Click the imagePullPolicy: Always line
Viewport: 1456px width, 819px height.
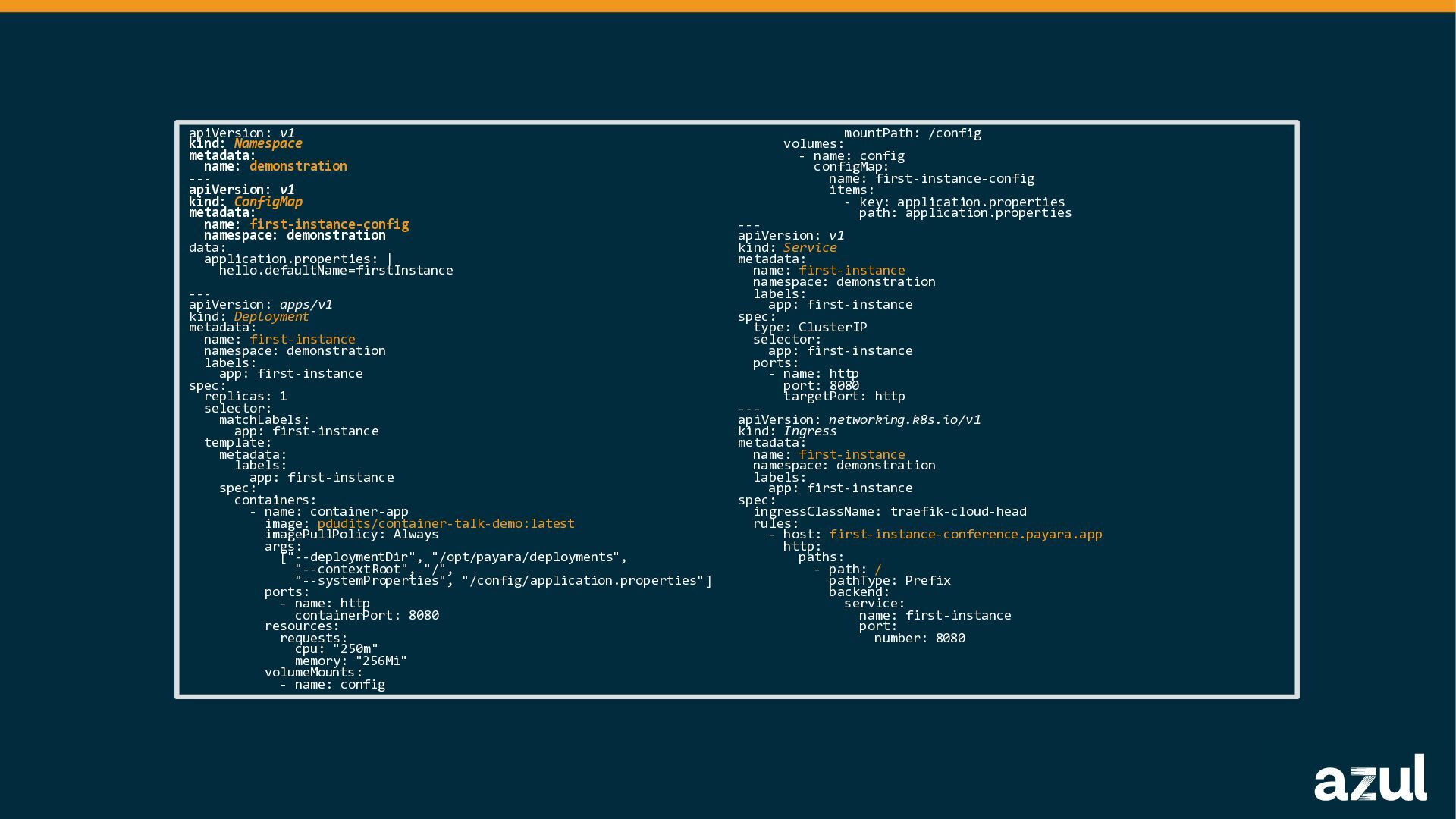[351, 535]
